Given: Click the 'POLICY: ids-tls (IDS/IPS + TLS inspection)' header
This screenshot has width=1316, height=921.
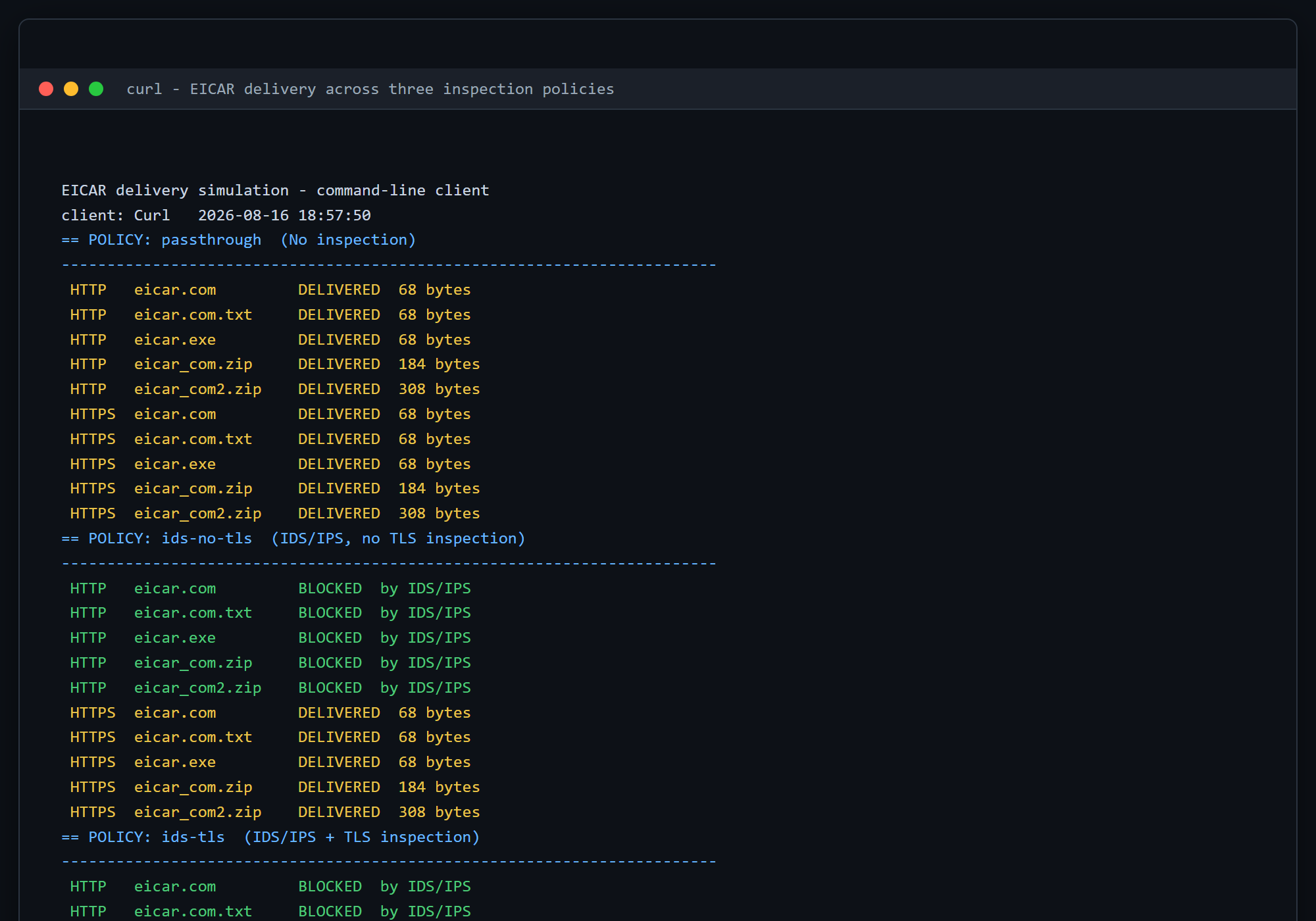Looking at the screenshot, I should pos(270,837).
